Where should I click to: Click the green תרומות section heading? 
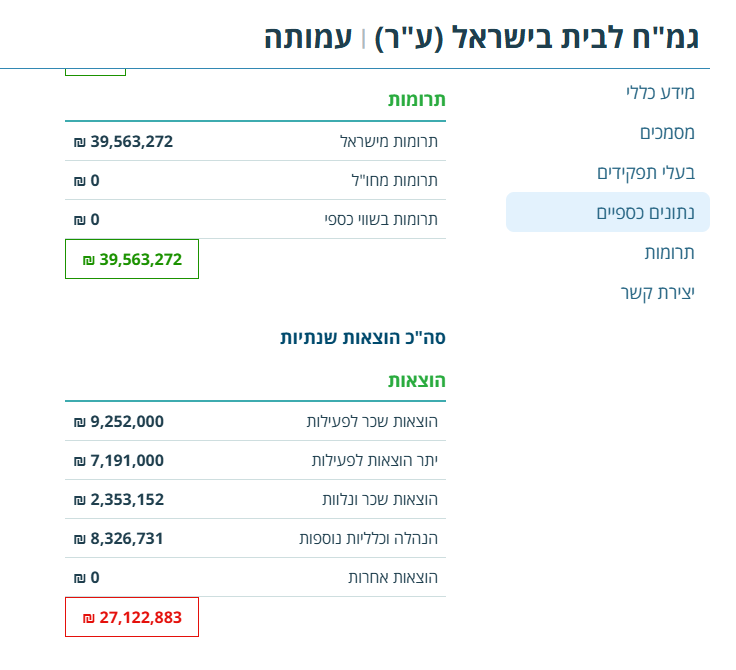pos(416,100)
